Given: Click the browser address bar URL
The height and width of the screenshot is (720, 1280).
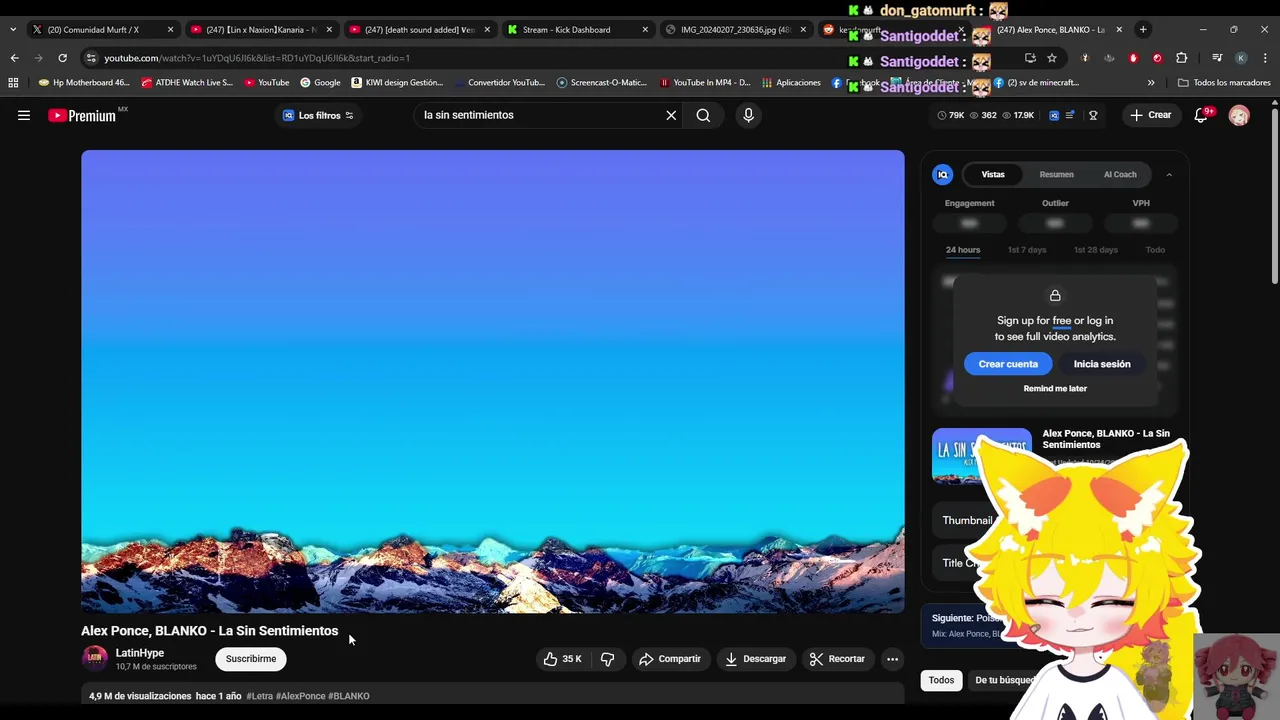Looking at the screenshot, I should click(x=257, y=58).
